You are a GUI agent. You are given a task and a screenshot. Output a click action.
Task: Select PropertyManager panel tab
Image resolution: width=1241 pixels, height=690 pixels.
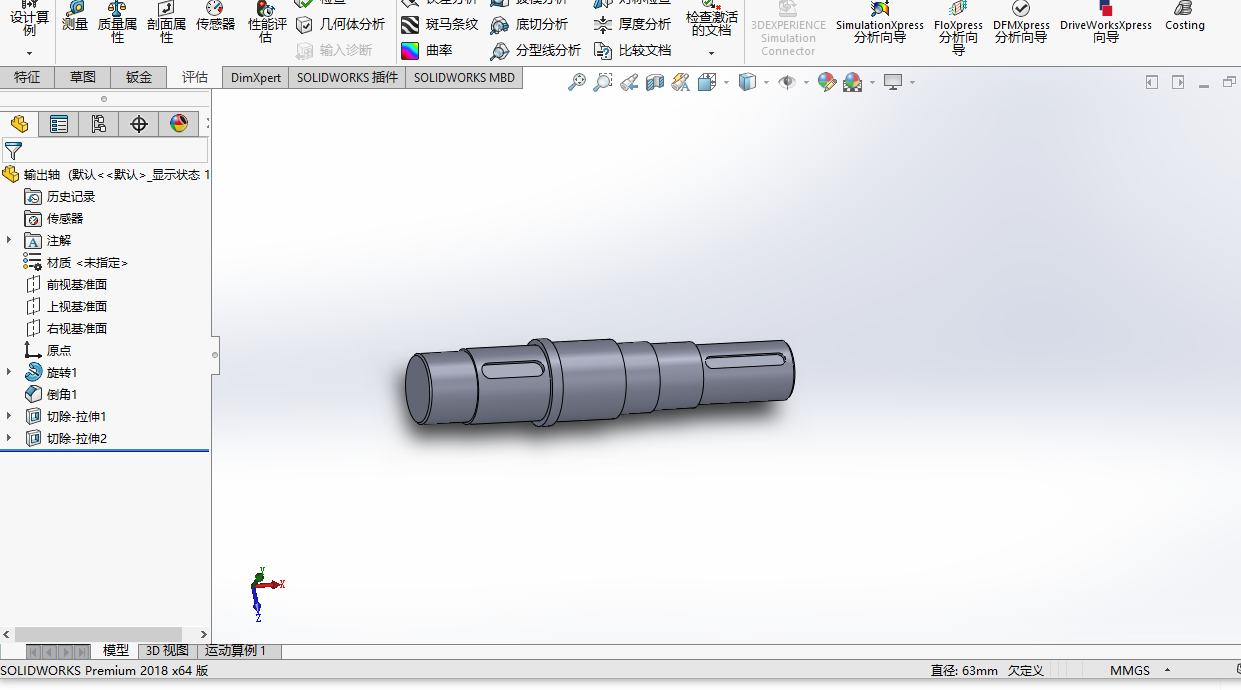[59, 124]
